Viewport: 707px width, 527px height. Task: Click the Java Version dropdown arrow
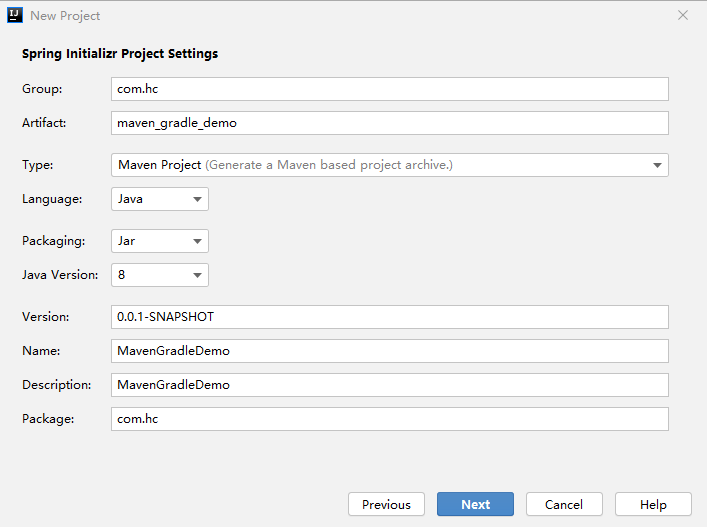point(197,275)
